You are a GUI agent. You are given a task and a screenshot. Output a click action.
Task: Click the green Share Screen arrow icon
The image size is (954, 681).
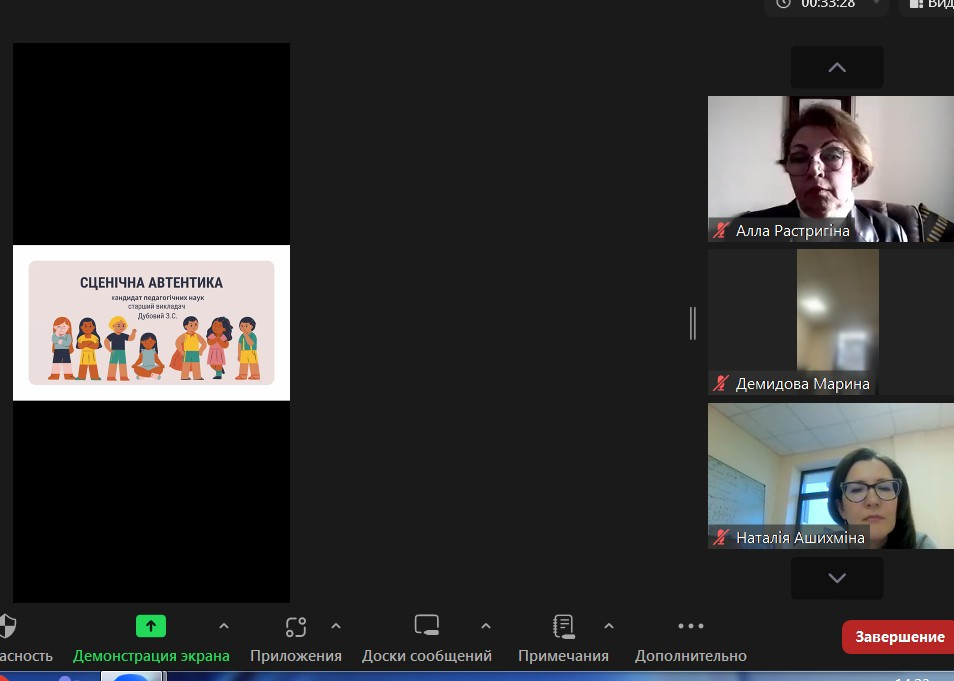point(151,626)
